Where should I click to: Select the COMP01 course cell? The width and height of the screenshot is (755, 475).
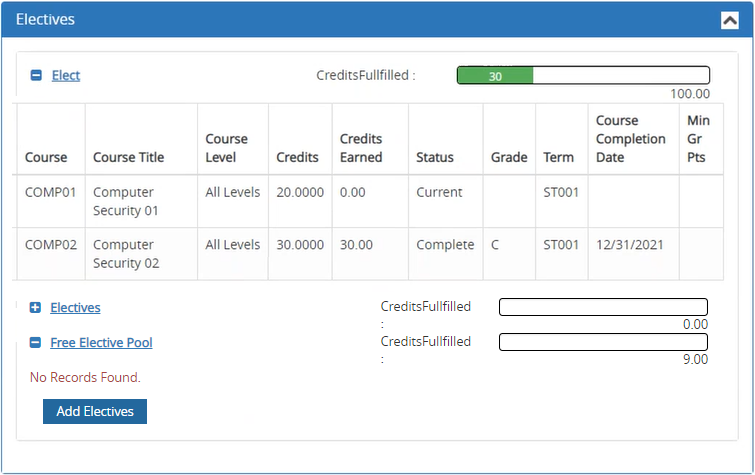(50, 192)
